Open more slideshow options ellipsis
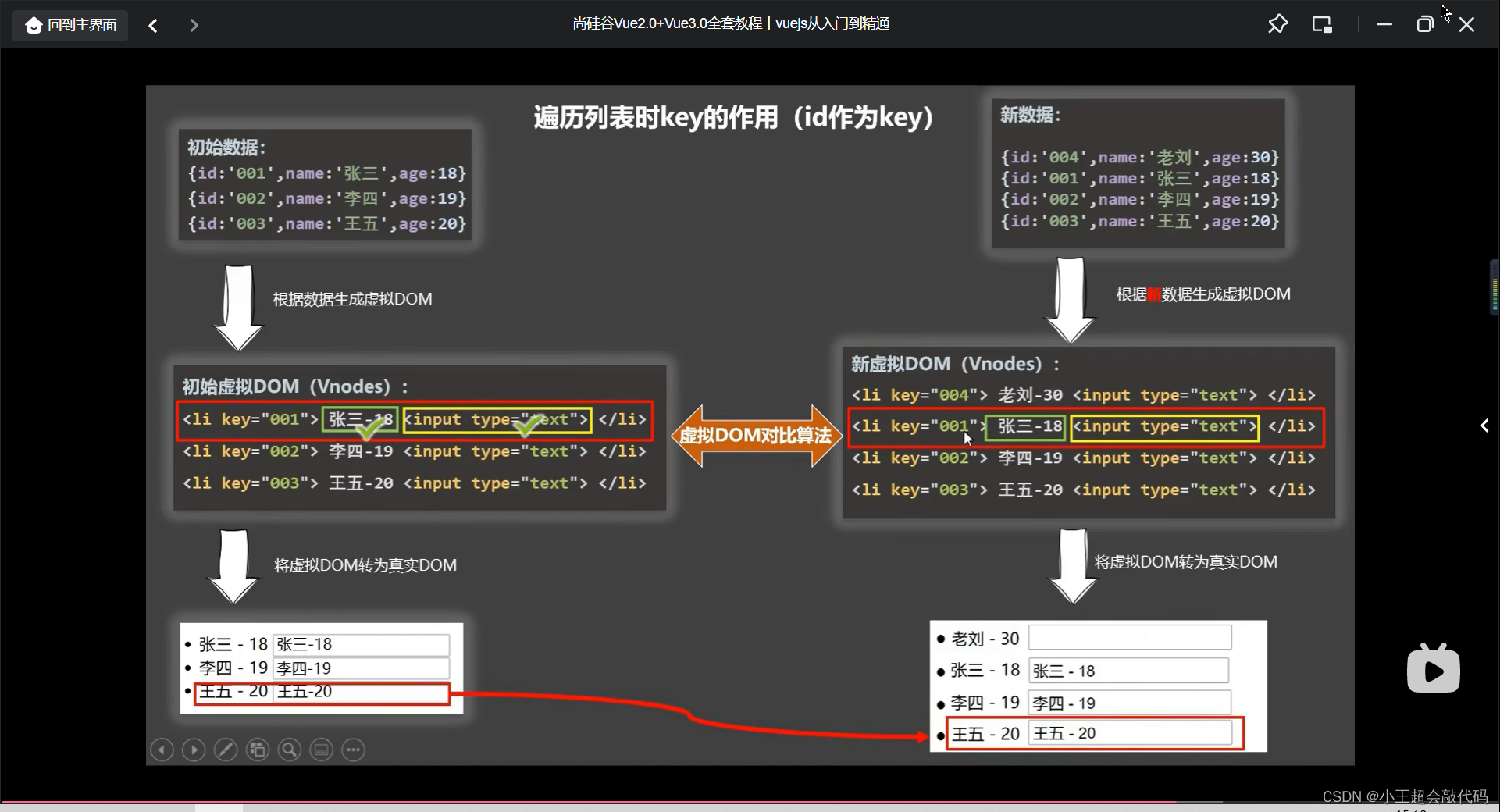The width and height of the screenshot is (1500, 812). click(x=353, y=750)
